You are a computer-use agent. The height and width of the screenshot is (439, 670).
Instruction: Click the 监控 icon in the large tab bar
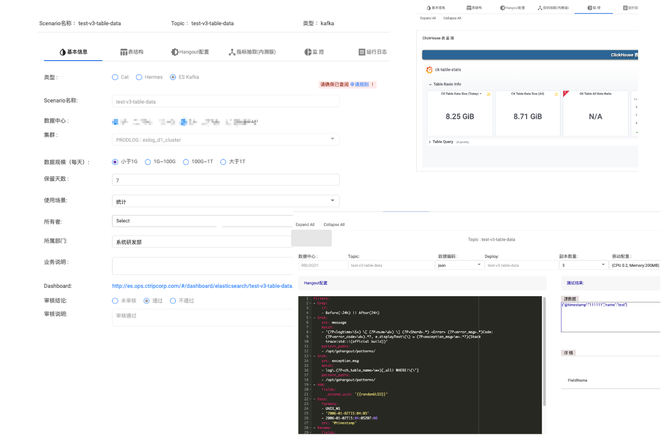pyautogui.click(x=308, y=52)
